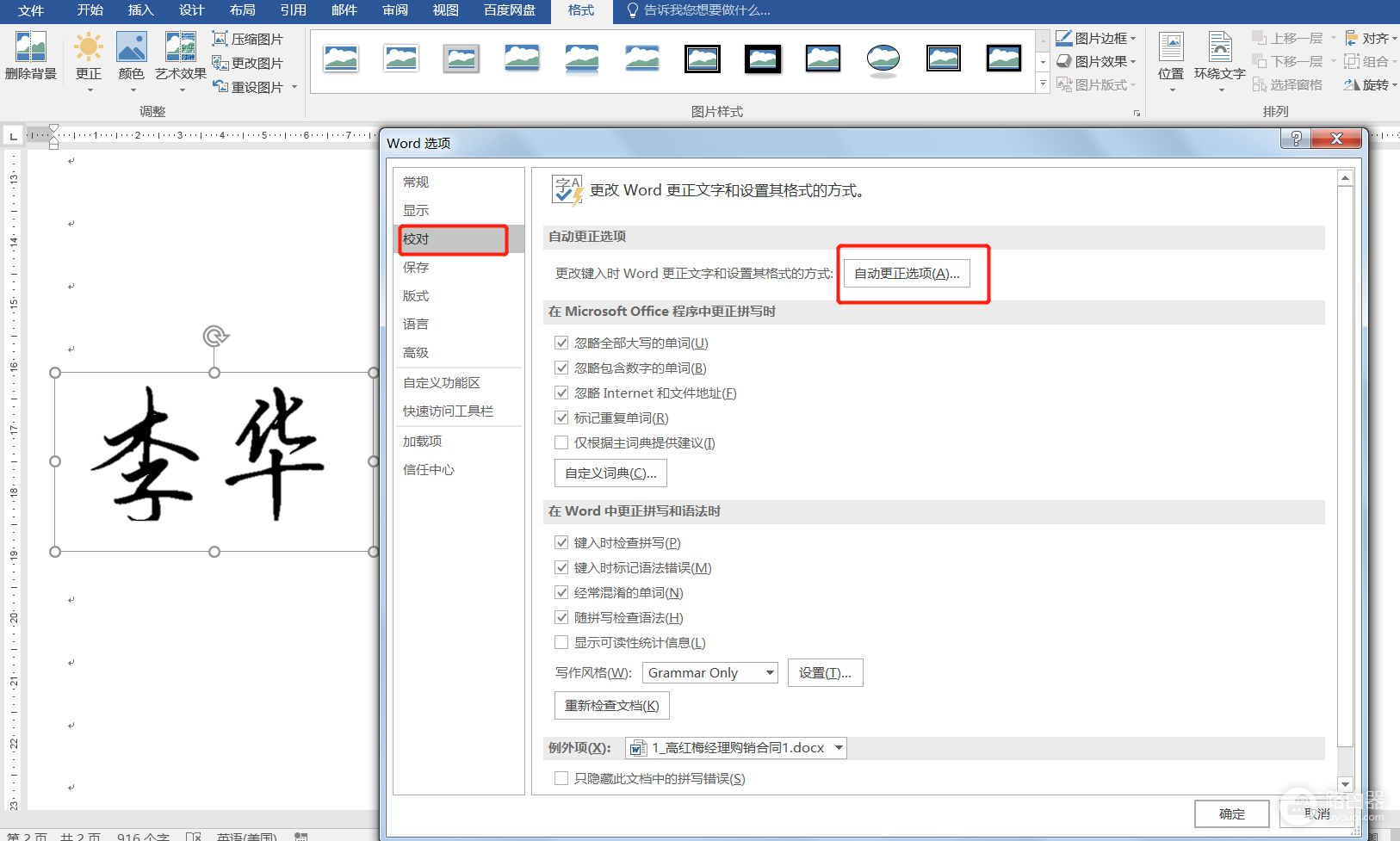Expand the 图片边框 picture border dropdown

tap(1132, 39)
